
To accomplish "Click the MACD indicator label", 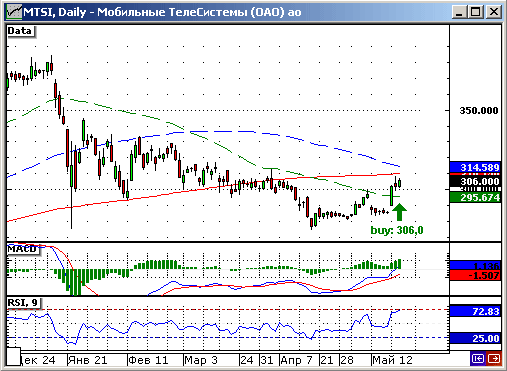I will coord(23,249).
